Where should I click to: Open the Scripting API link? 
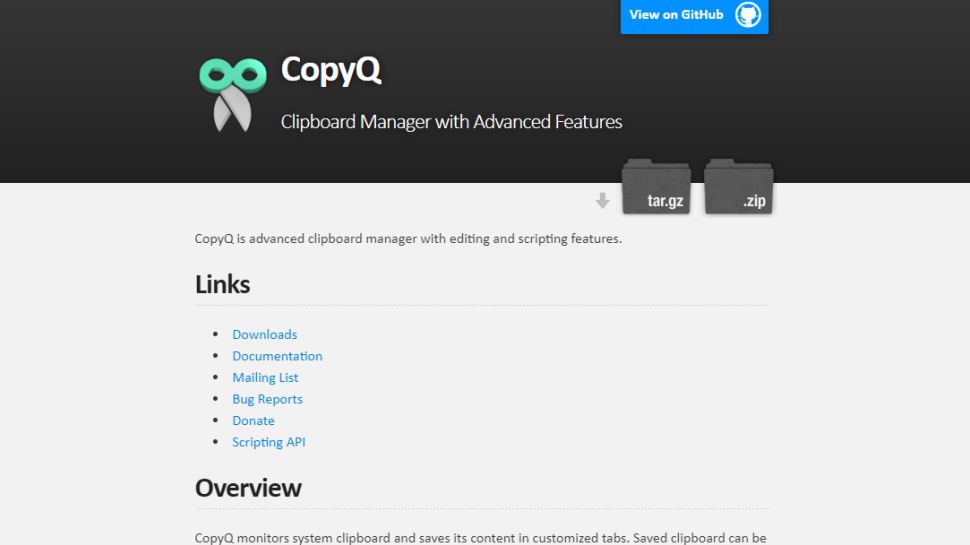[x=268, y=442]
